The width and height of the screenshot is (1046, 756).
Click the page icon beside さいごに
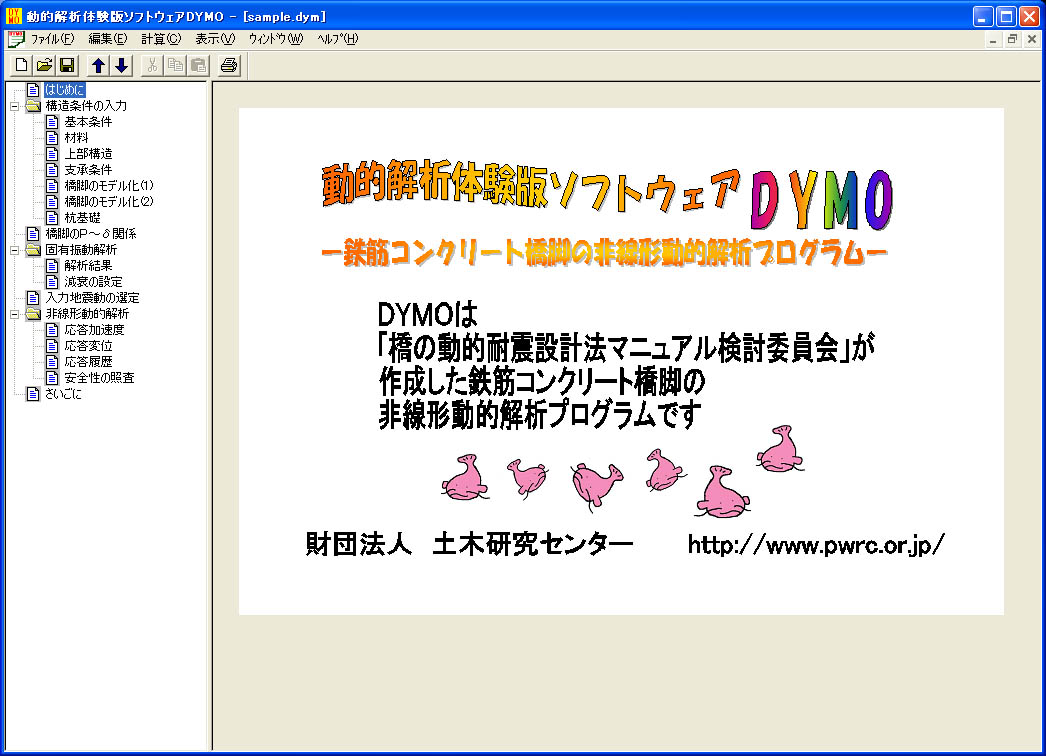point(33,394)
